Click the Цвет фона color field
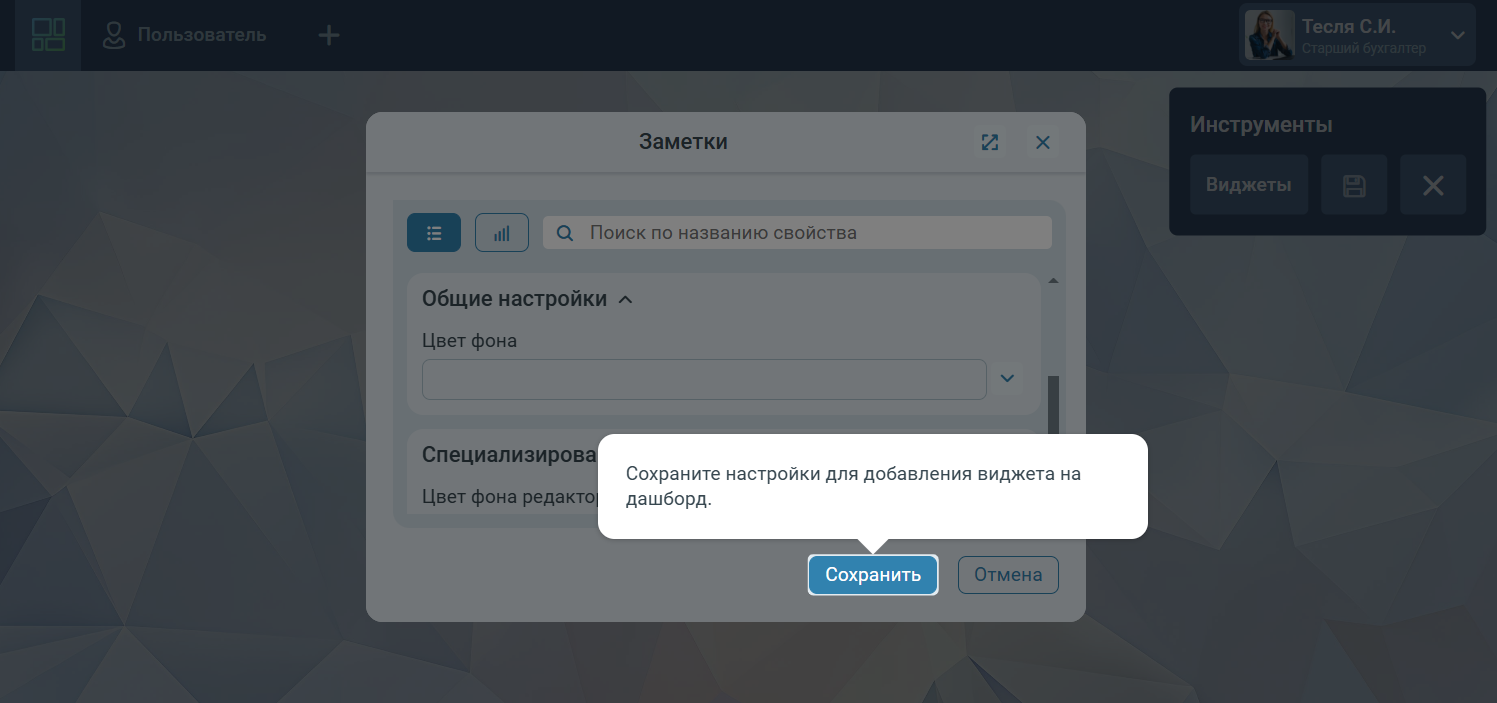Screen dimensions: 1497x703 (704, 379)
